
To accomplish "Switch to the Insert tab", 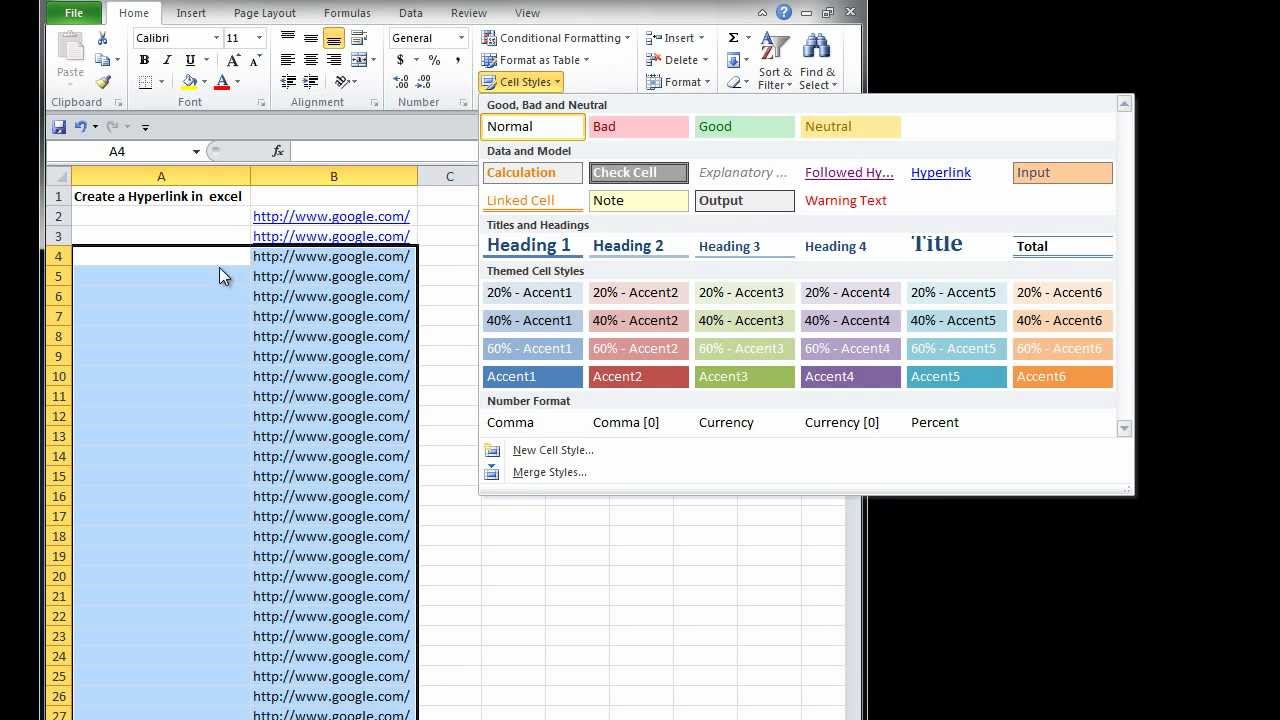I will (191, 13).
